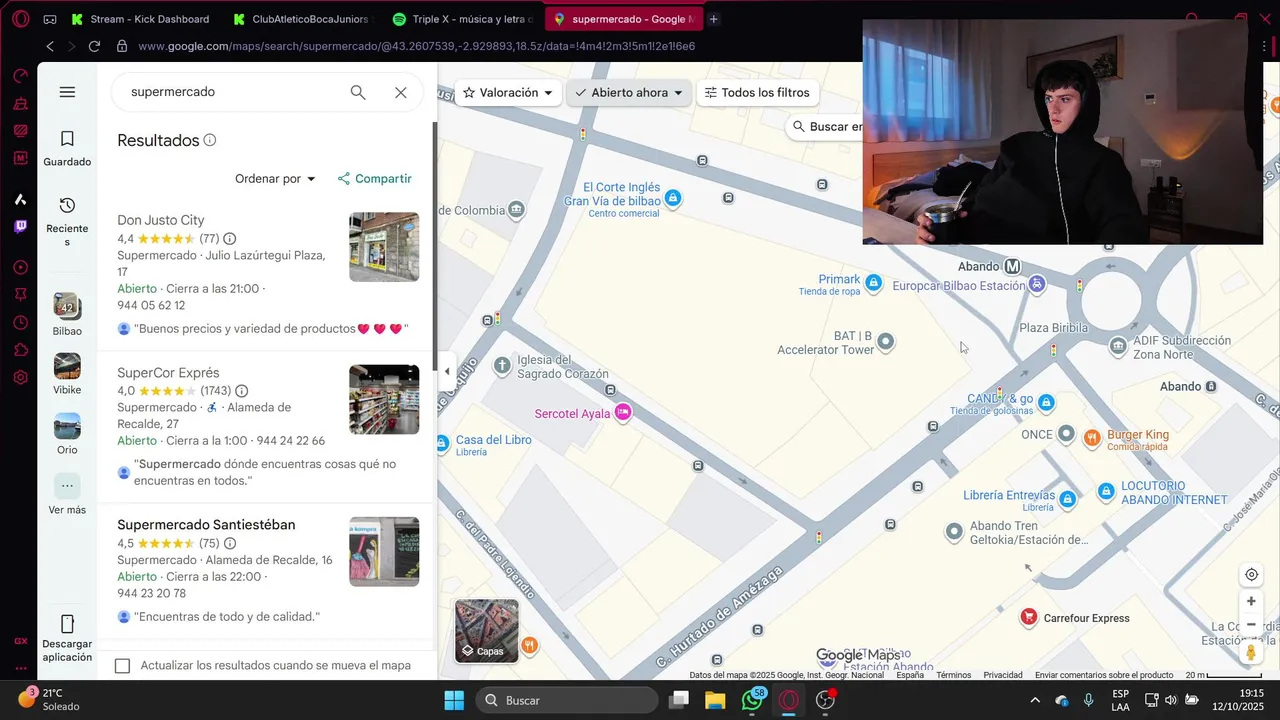
Task: Click El Corte Inglés map marker
Action: (673, 199)
